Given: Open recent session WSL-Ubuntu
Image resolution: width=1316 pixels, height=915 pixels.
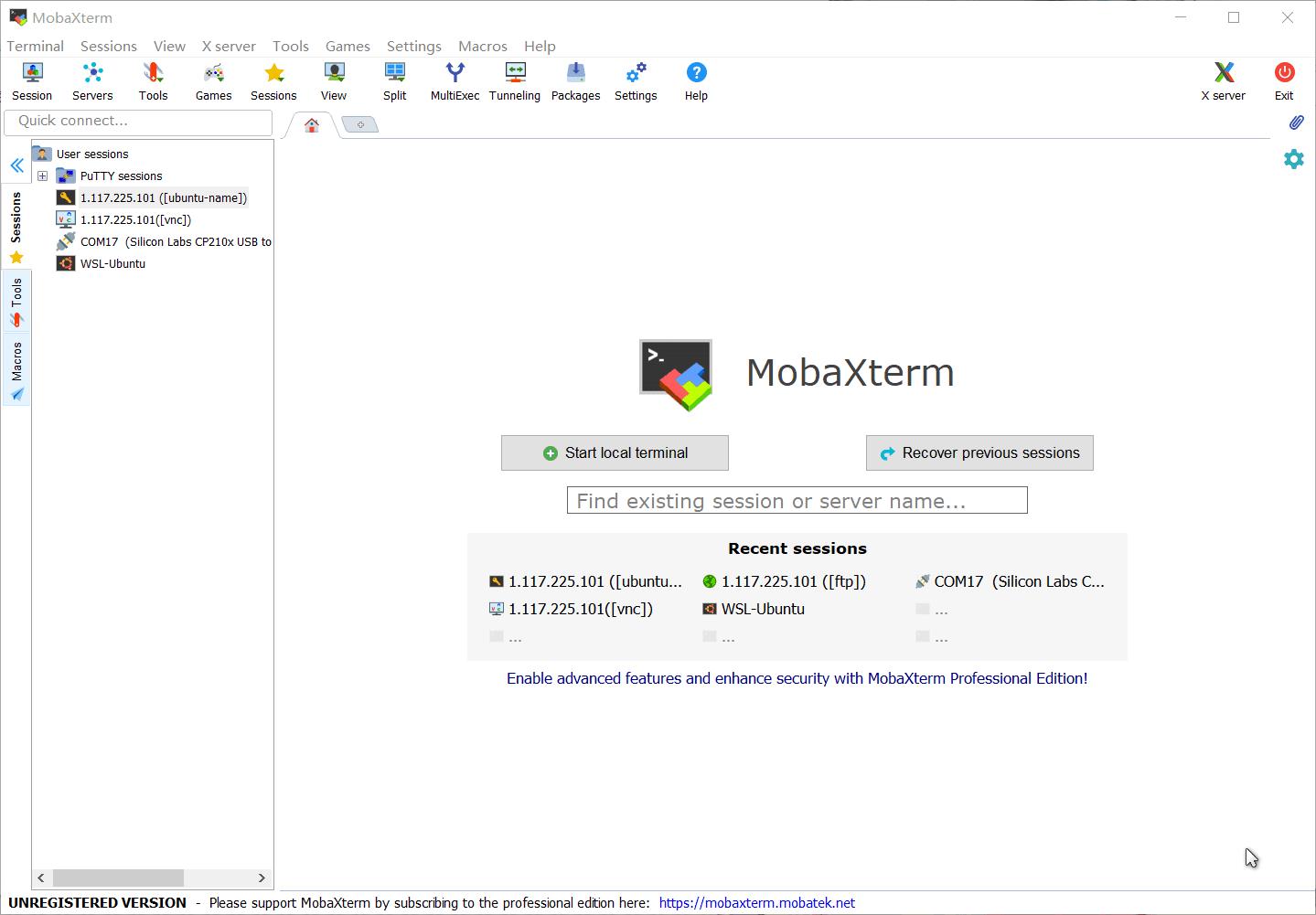Looking at the screenshot, I should (754, 609).
